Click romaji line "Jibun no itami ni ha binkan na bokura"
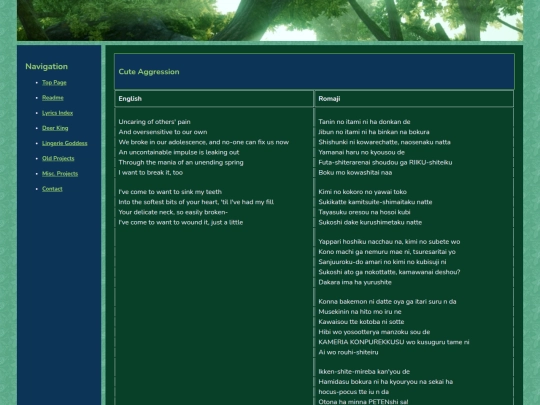This screenshot has height=405, width=540. click(x=374, y=132)
